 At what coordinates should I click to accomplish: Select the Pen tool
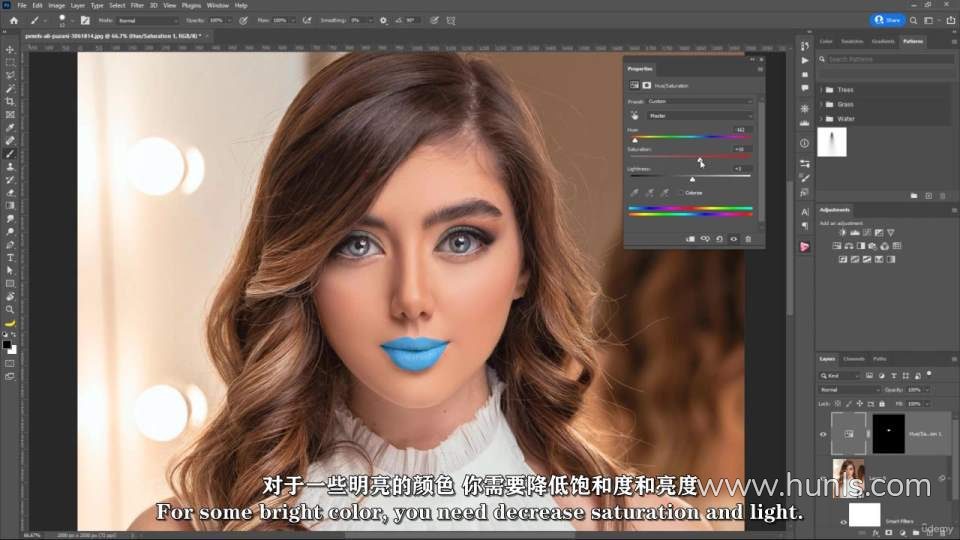(10, 245)
